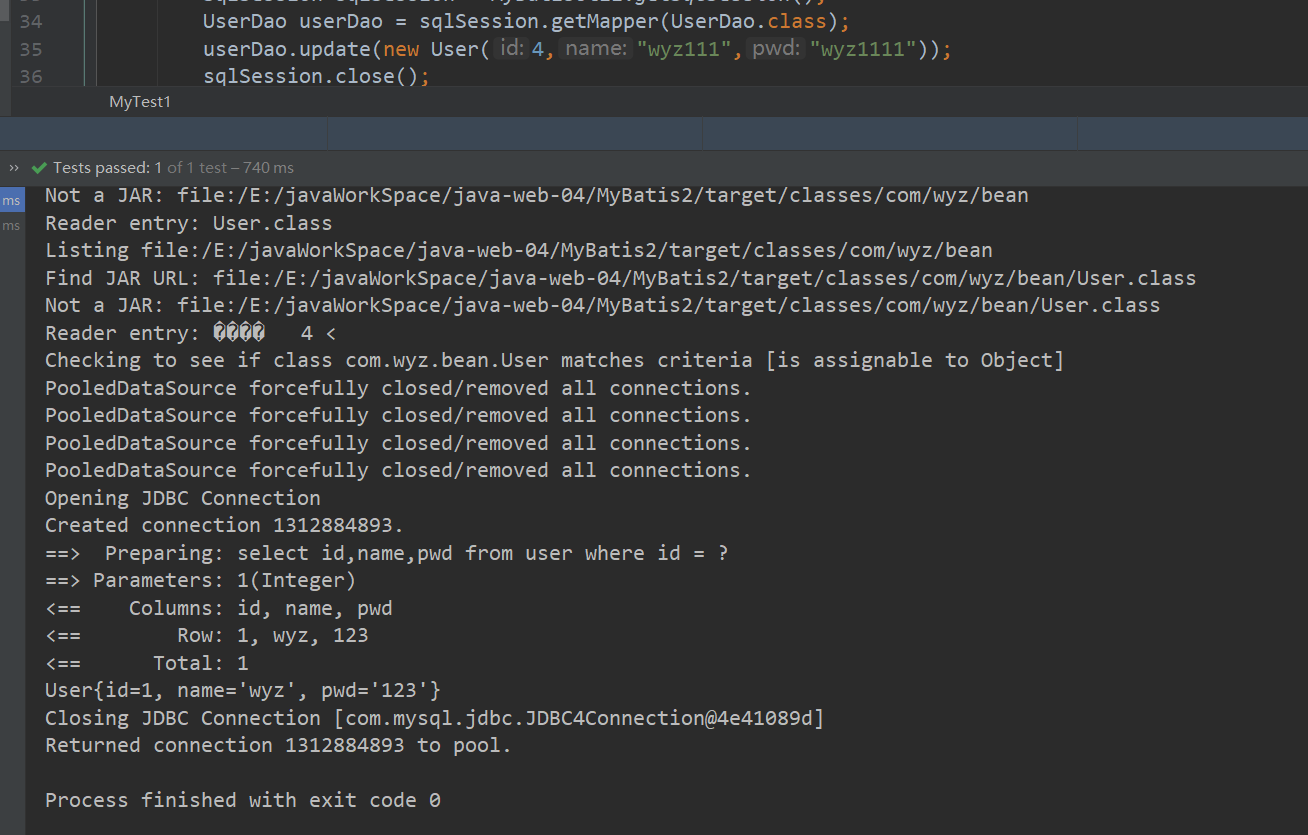Click the "Reader entry: User.class" console line
1308x835 pixels.
189,223
